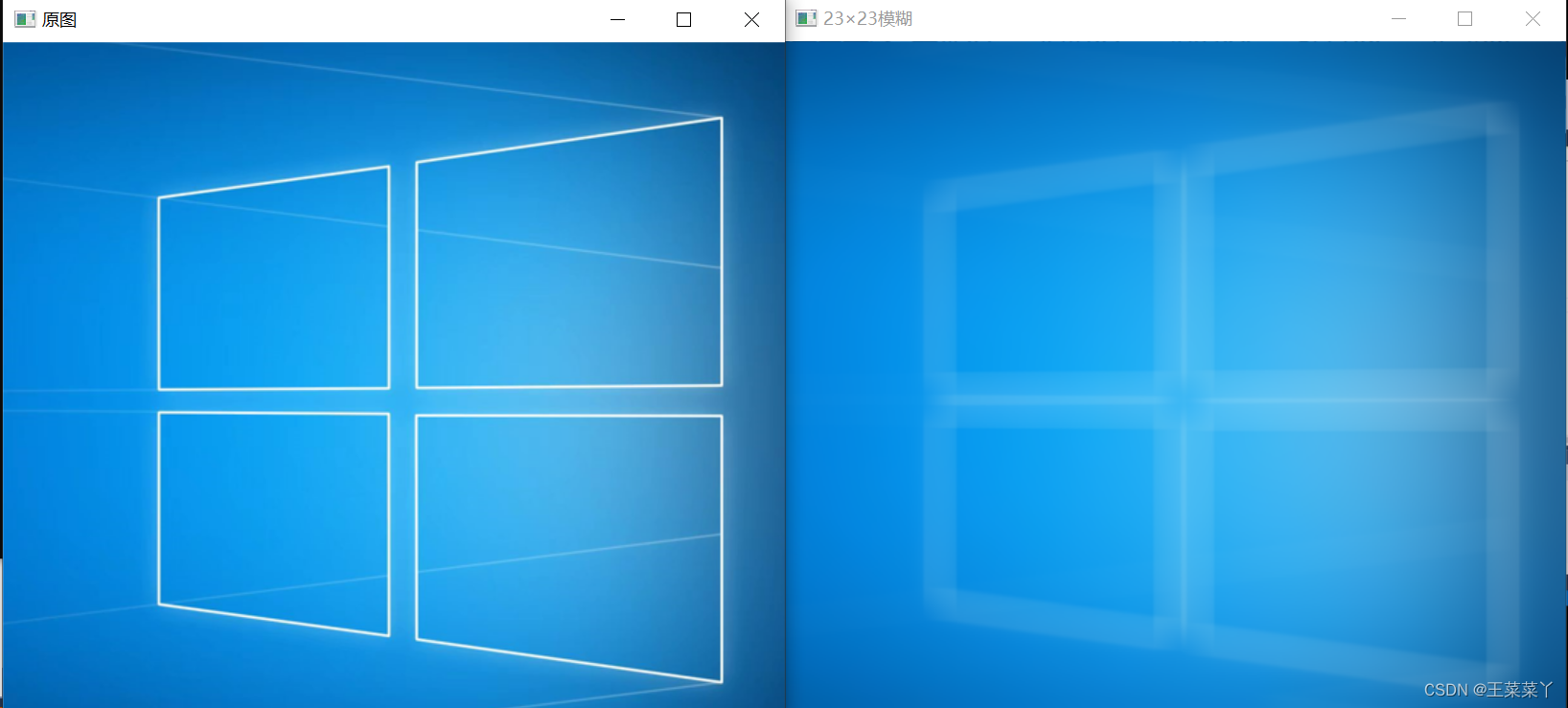Viewport: 1568px width, 708px height.
Task: Maximize the 23×23模糊 window
Action: [1464, 18]
